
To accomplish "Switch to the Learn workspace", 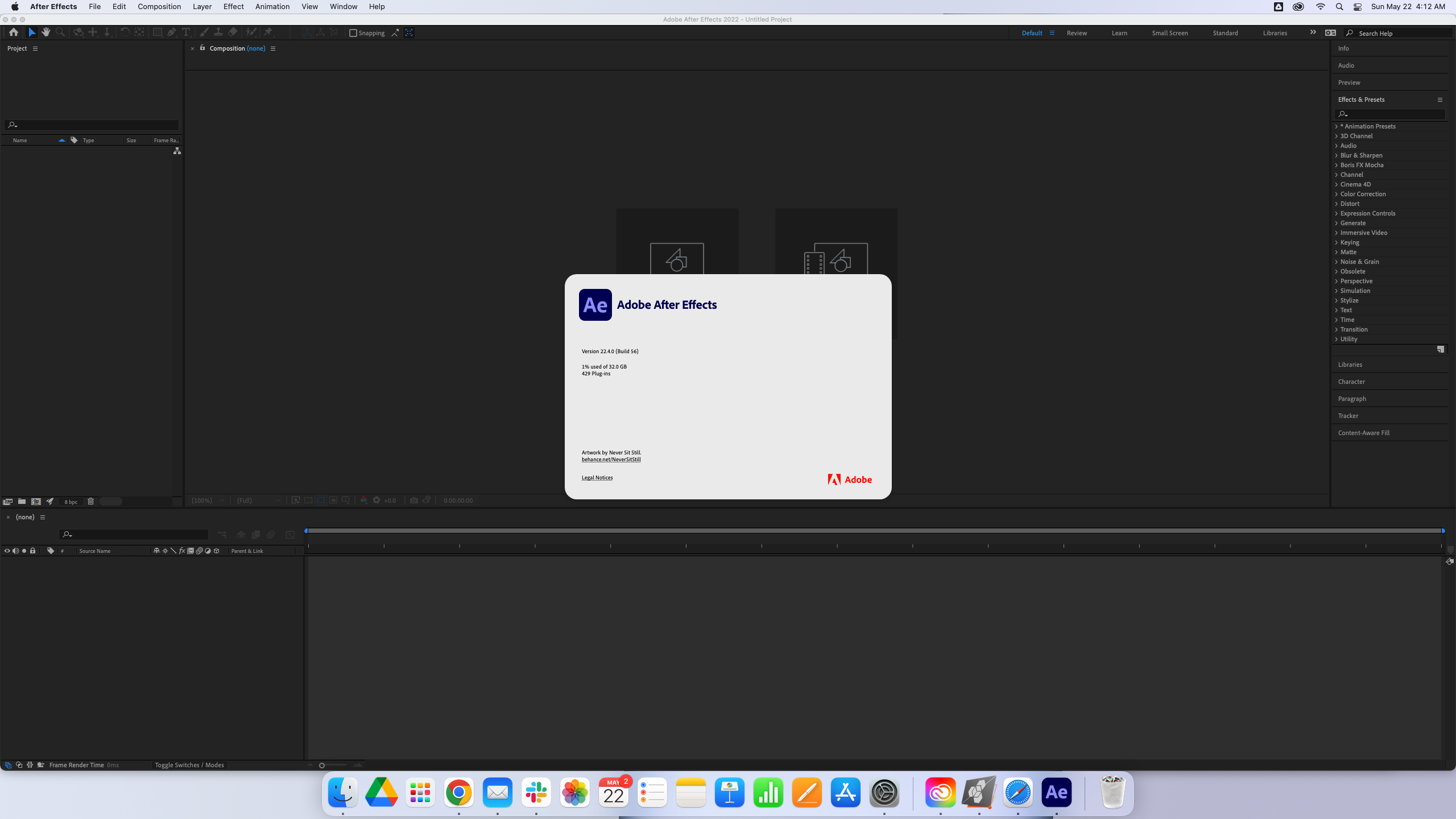I will (1118, 32).
